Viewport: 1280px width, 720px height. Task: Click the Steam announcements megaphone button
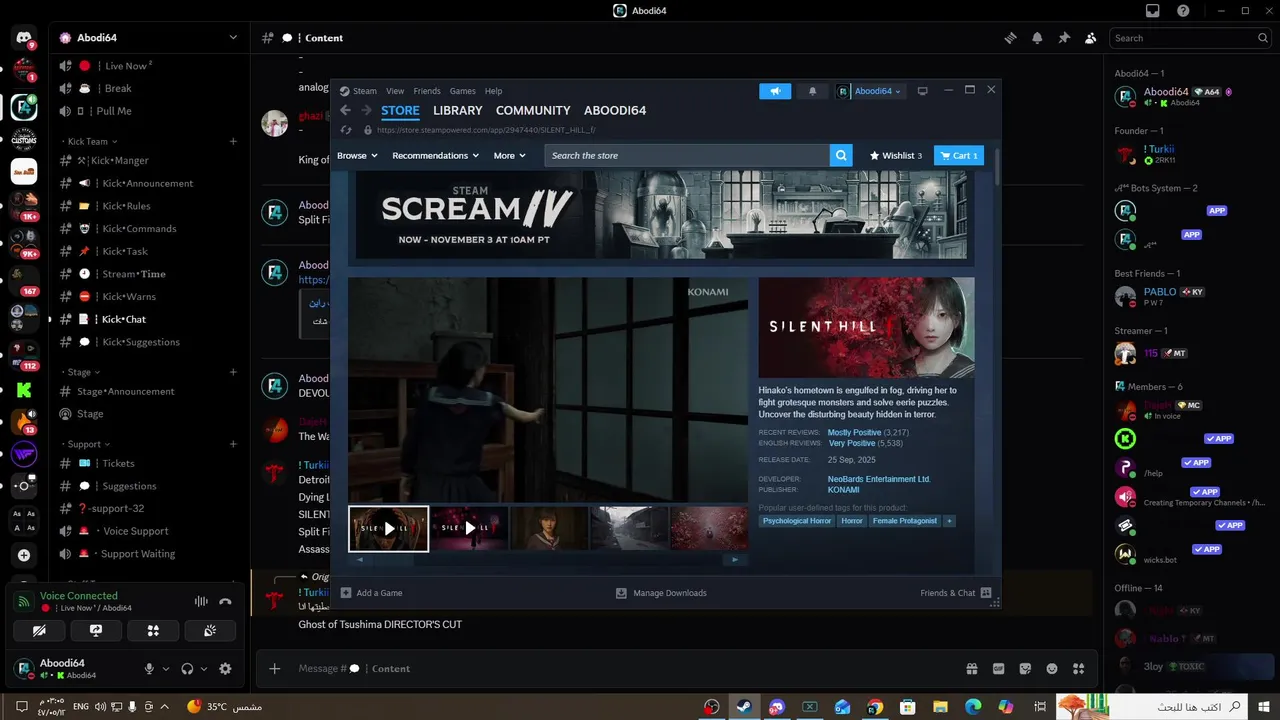pyautogui.click(x=775, y=91)
